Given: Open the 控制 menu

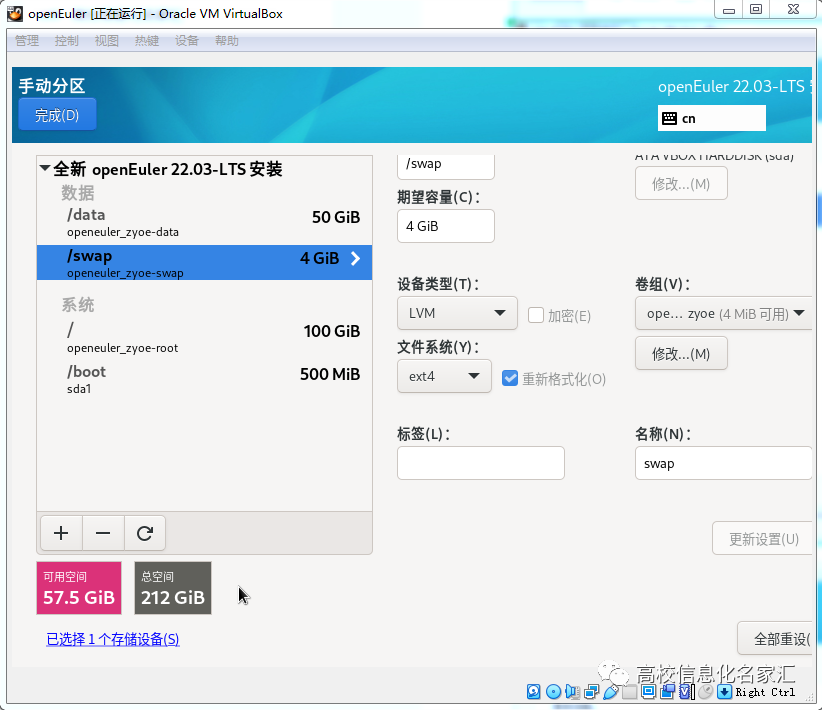Looking at the screenshot, I should pos(66,40).
